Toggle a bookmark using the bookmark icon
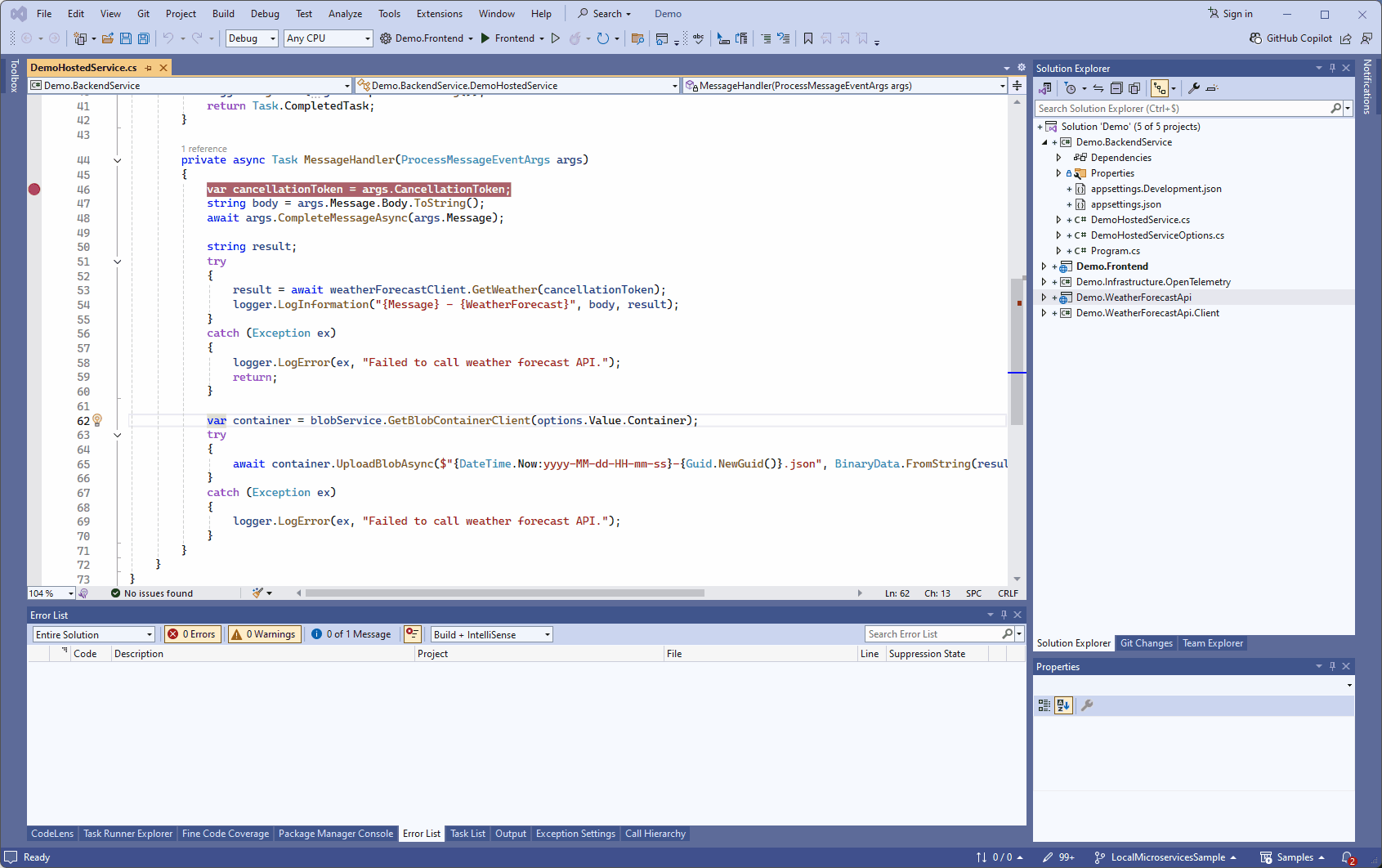 point(808,38)
